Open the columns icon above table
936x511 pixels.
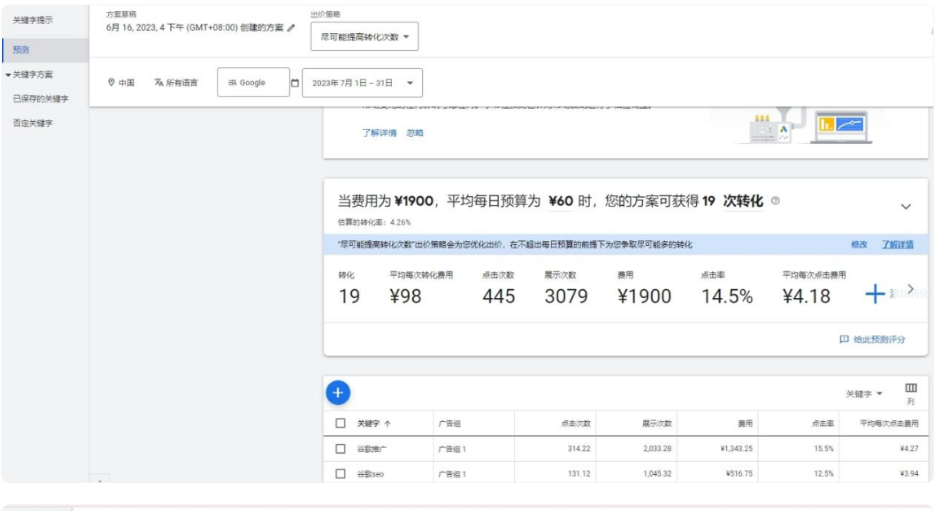[x=910, y=388]
